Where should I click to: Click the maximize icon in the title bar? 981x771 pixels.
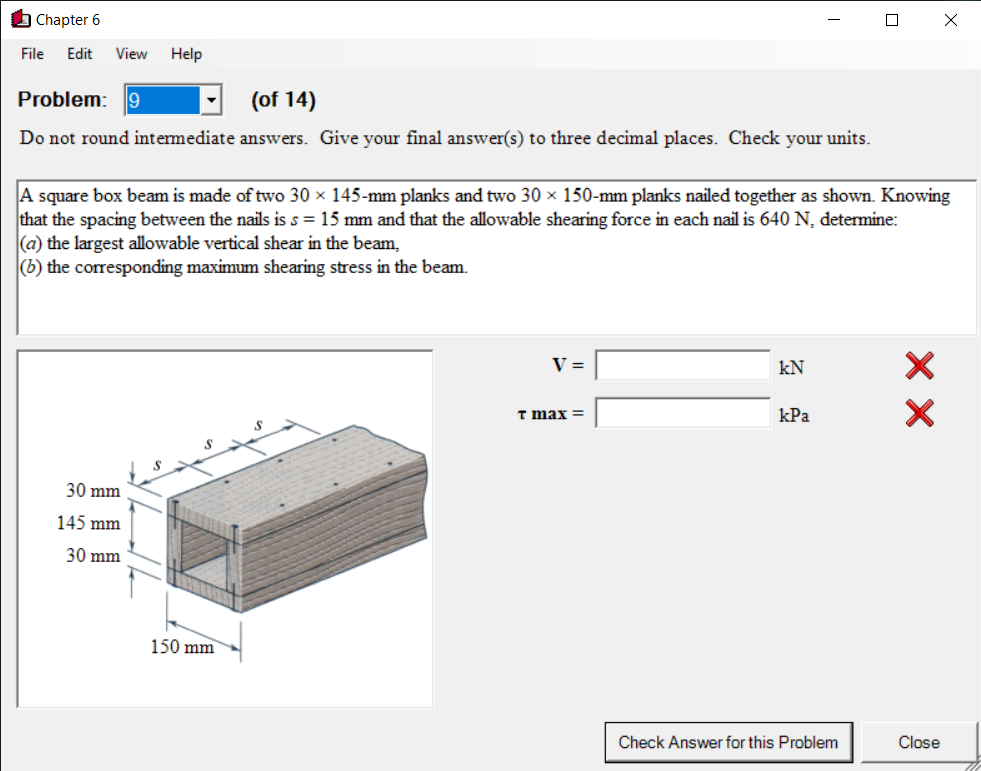pos(891,19)
